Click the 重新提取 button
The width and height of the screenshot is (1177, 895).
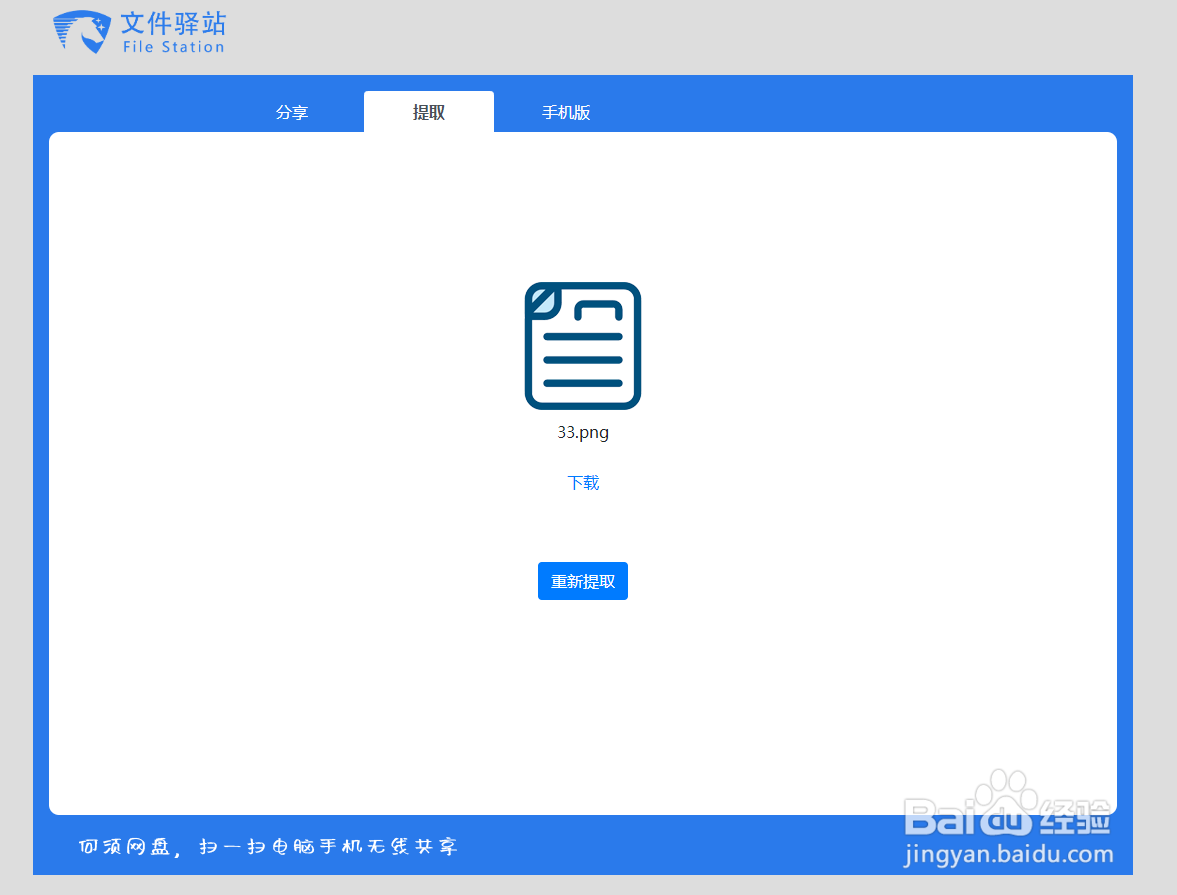click(x=582, y=581)
